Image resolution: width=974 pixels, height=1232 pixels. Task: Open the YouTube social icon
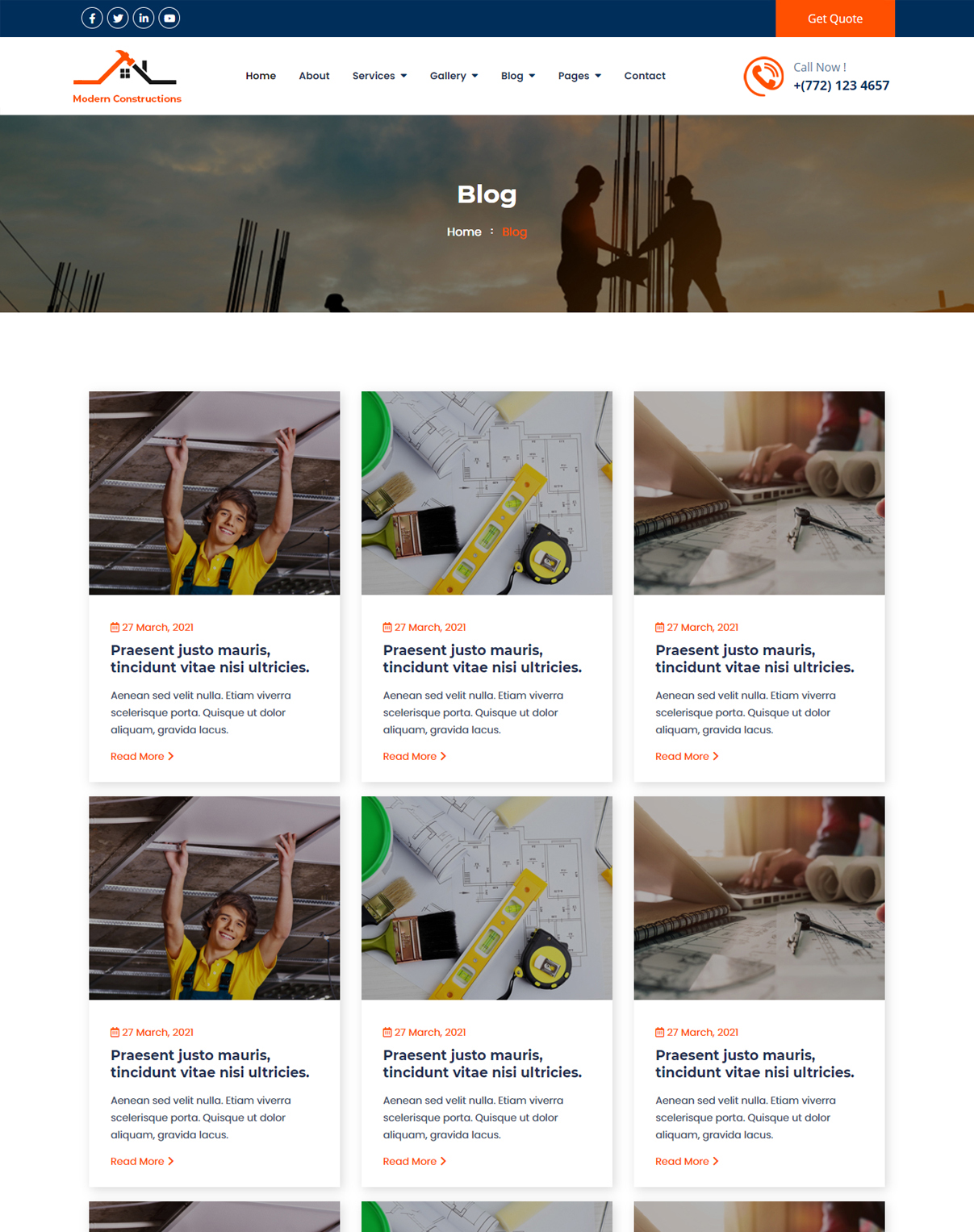pyautogui.click(x=169, y=18)
